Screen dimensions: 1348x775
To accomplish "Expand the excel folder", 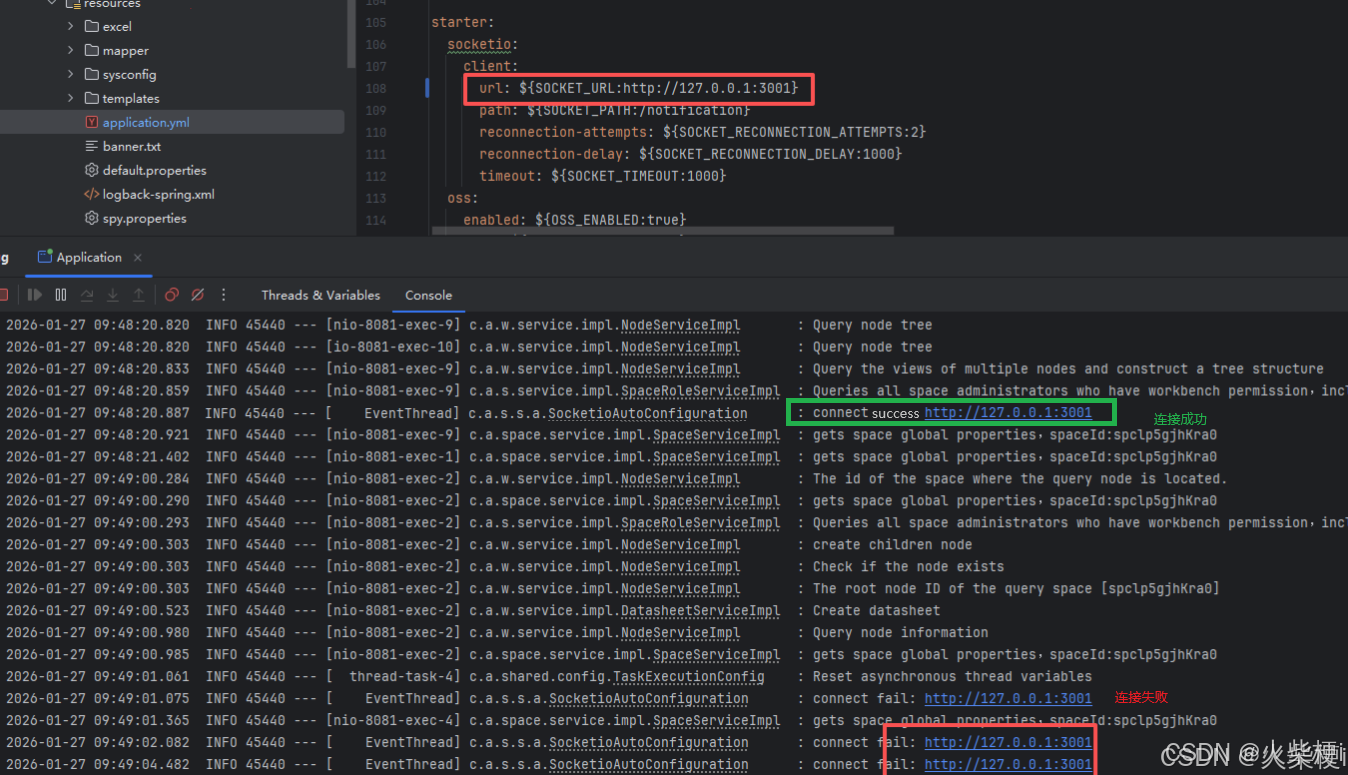I will click(x=70, y=26).
